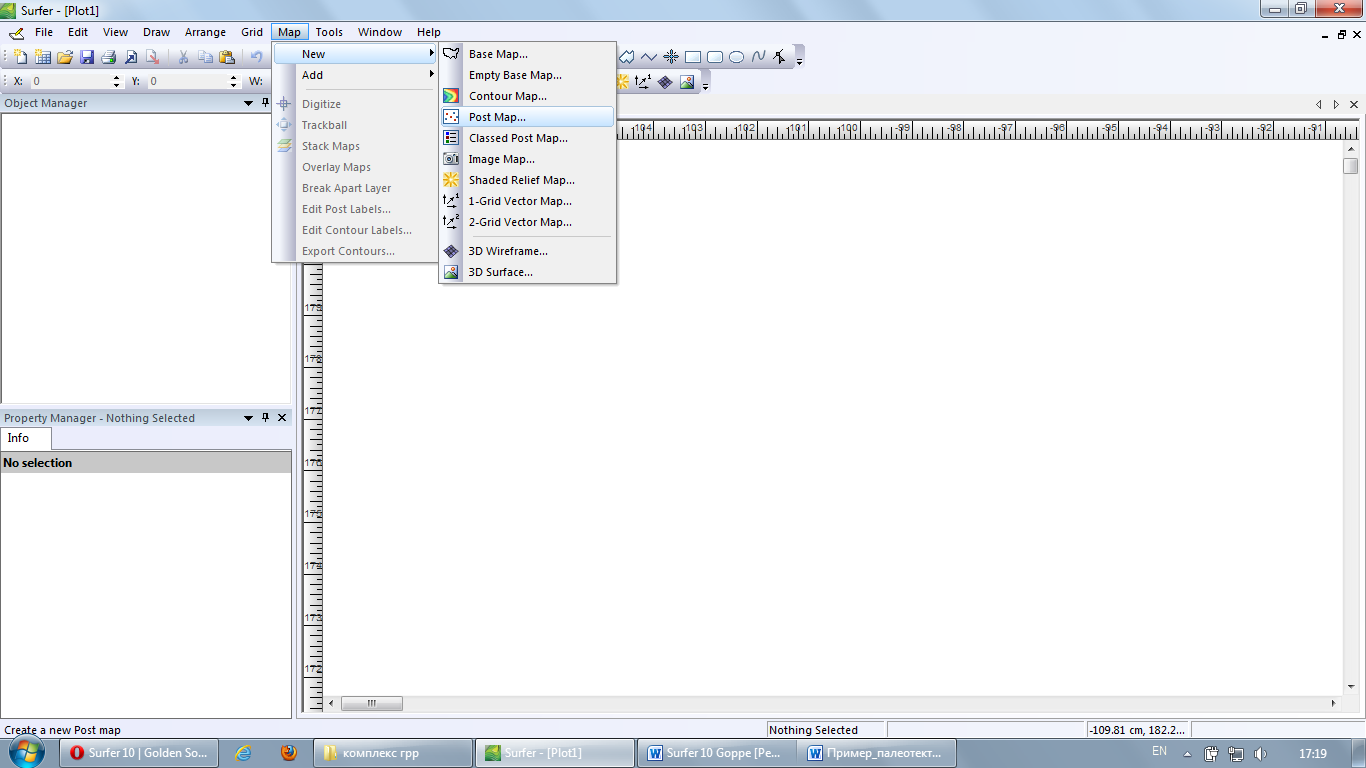Open the Arrange menu
Screen dimensions: 1366x768
(x=206, y=32)
